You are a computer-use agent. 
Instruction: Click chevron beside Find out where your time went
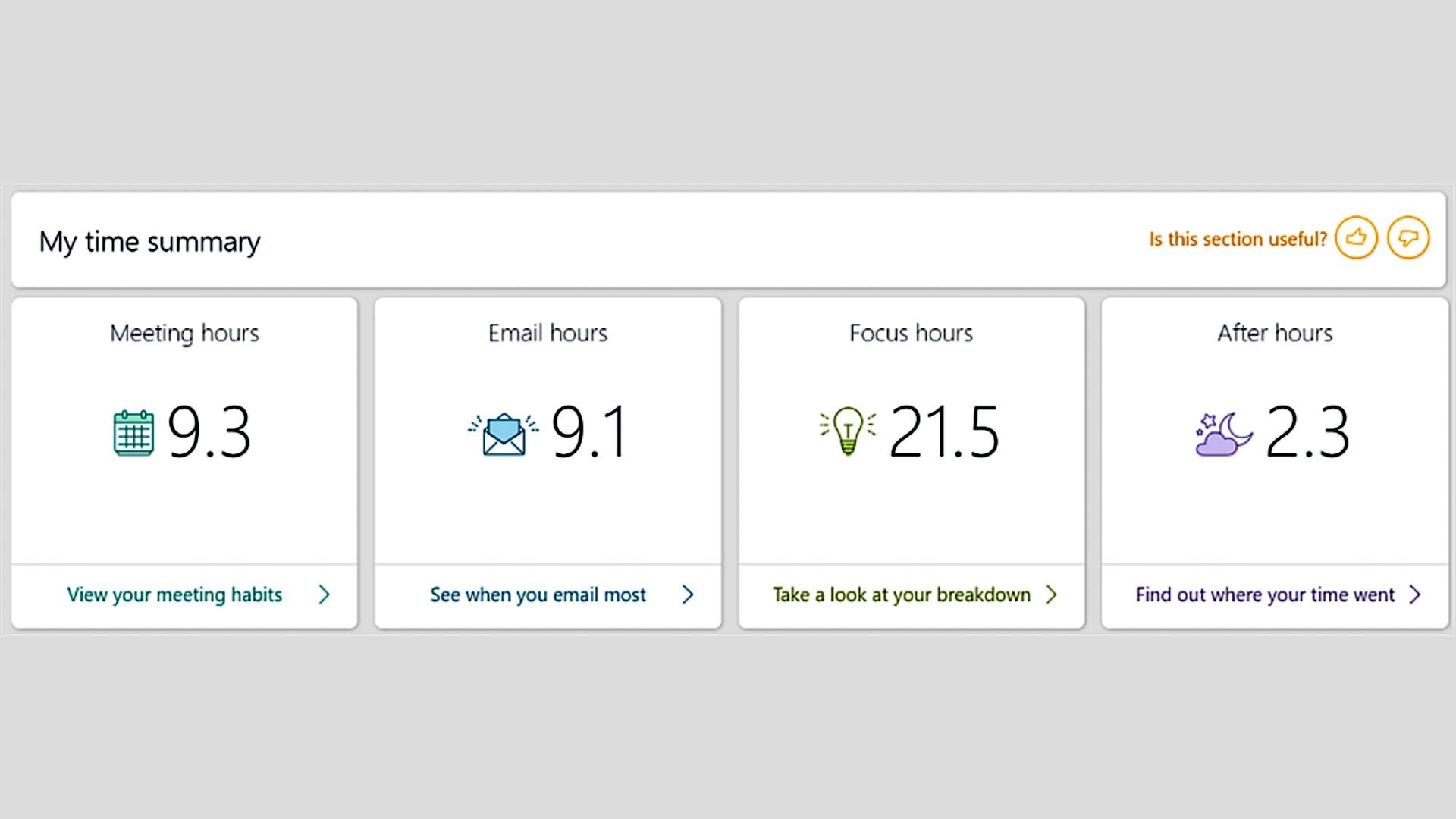click(x=1415, y=595)
